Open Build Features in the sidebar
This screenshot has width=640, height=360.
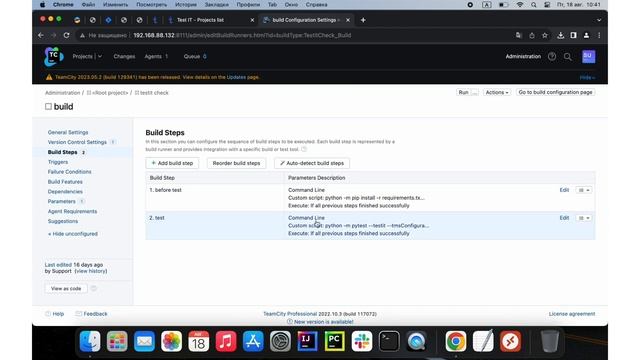click(x=65, y=182)
